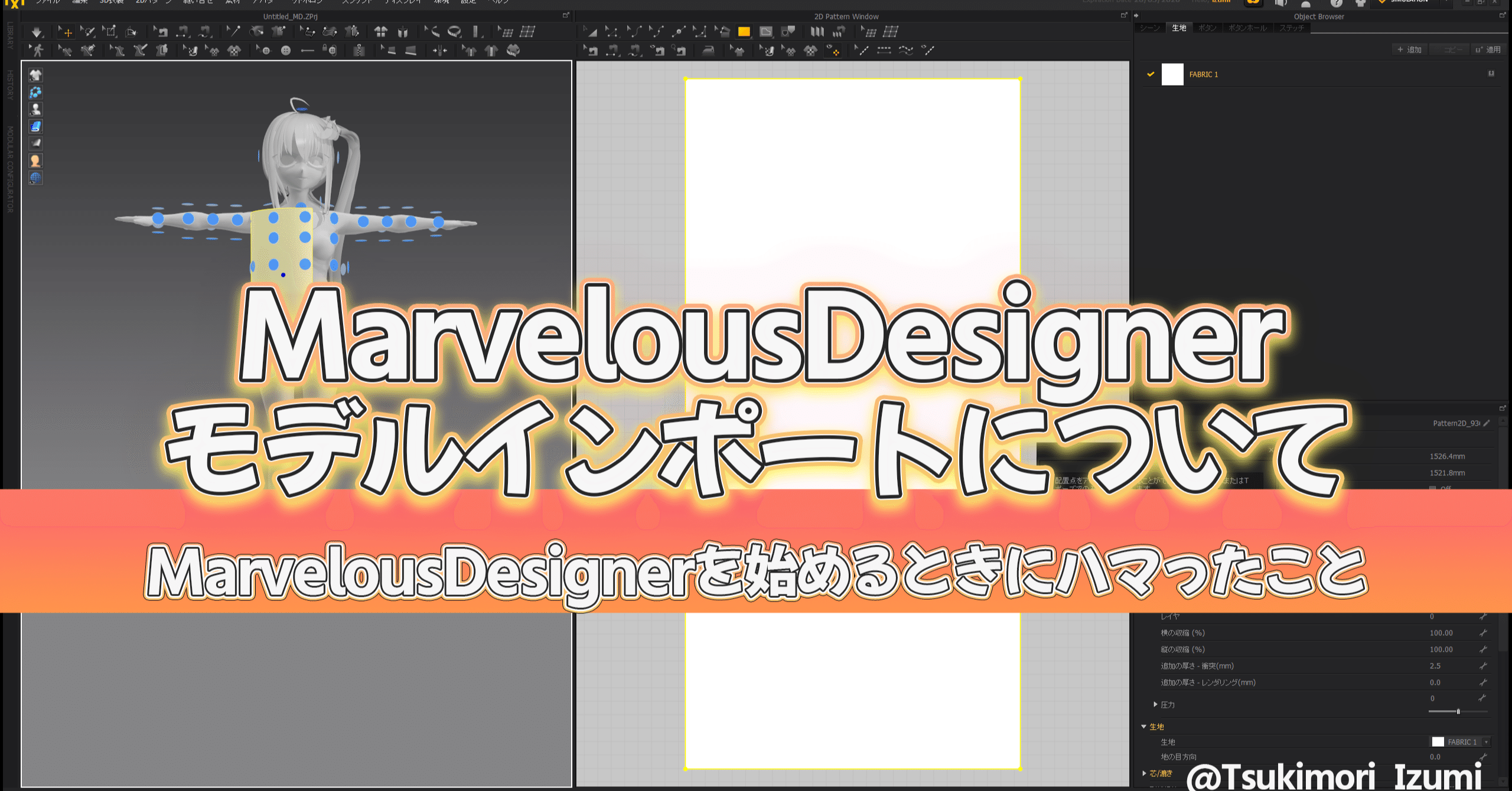Pick the Pin box selection tool

coord(110,32)
